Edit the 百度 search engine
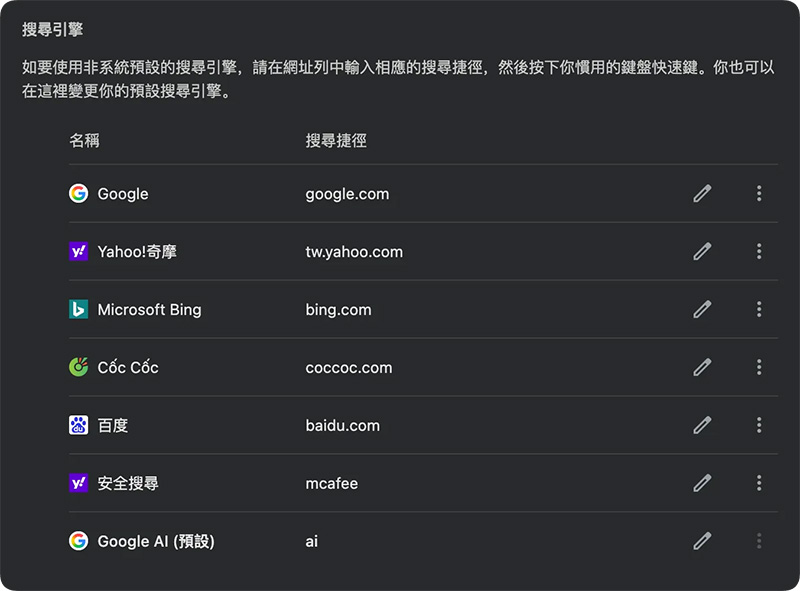The height and width of the screenshot is (591, 800). (x=702, y=426)
